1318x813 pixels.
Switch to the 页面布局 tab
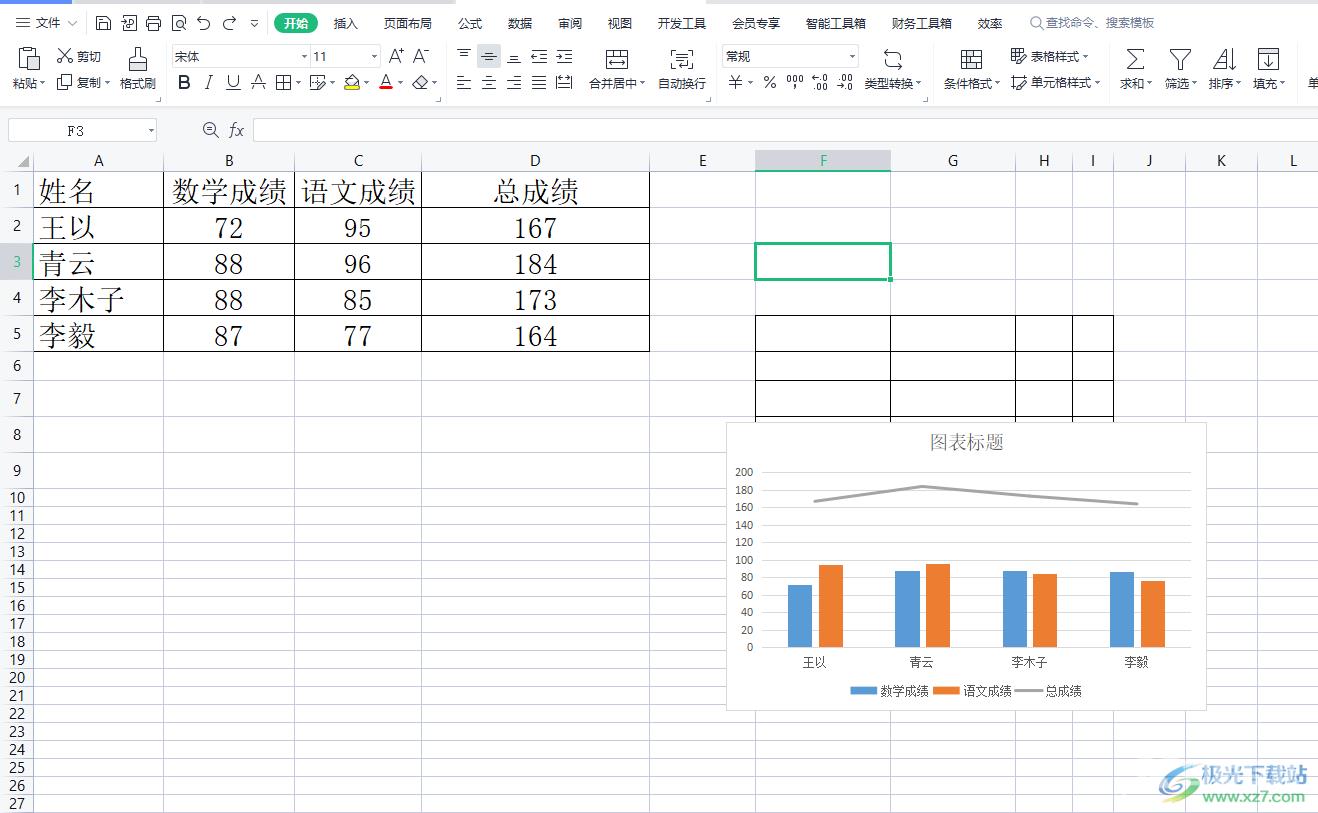tap(408, 23)
